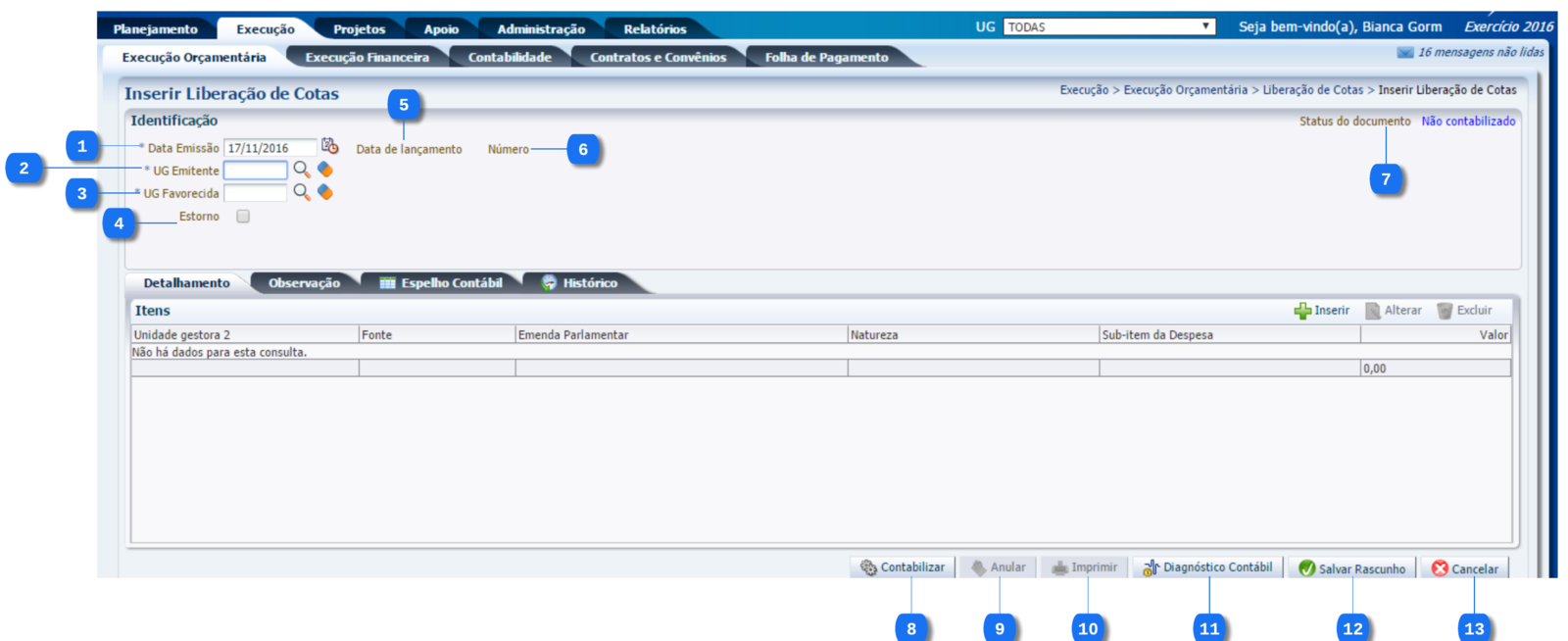The image size is (1568, 641).
Task: Switch to the Espelho Contábil tab
Action: click(441, 283)
